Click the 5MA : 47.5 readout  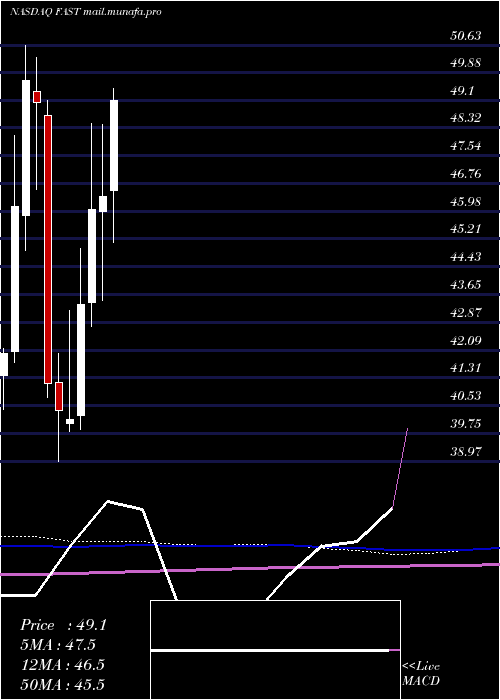pos(58,645)
